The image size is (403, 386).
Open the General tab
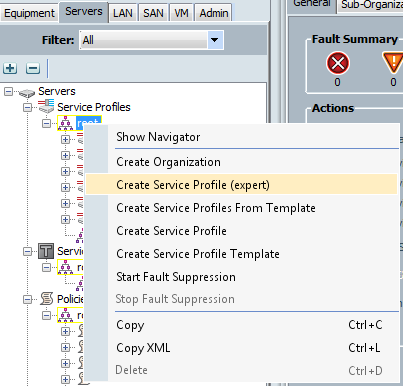point(312,5)
